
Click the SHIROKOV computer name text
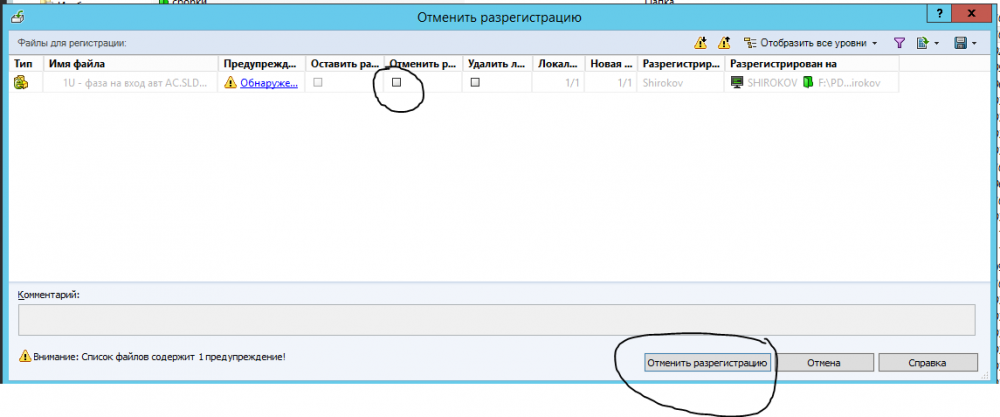[772, 83]
